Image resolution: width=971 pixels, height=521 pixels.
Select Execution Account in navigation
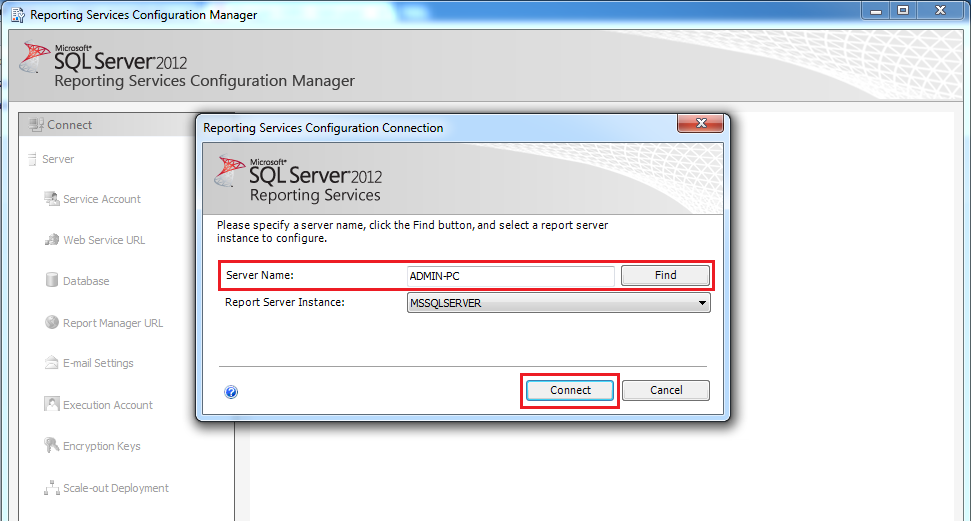[108, 405]
